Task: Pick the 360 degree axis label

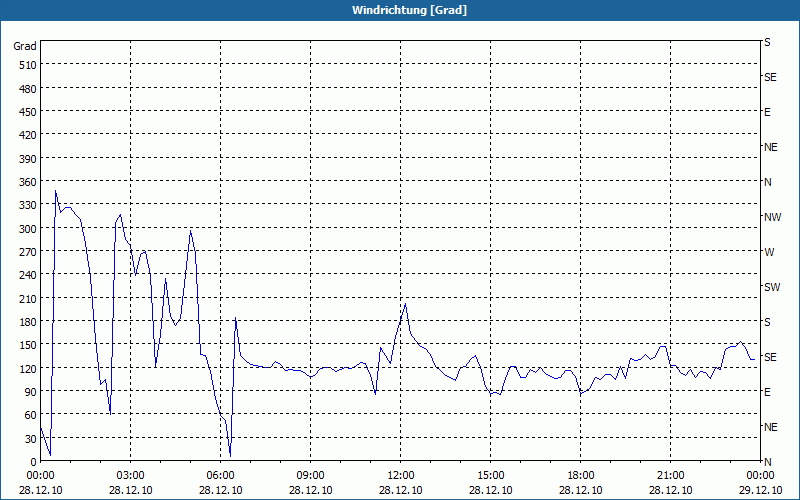Action: pos(28,182)
